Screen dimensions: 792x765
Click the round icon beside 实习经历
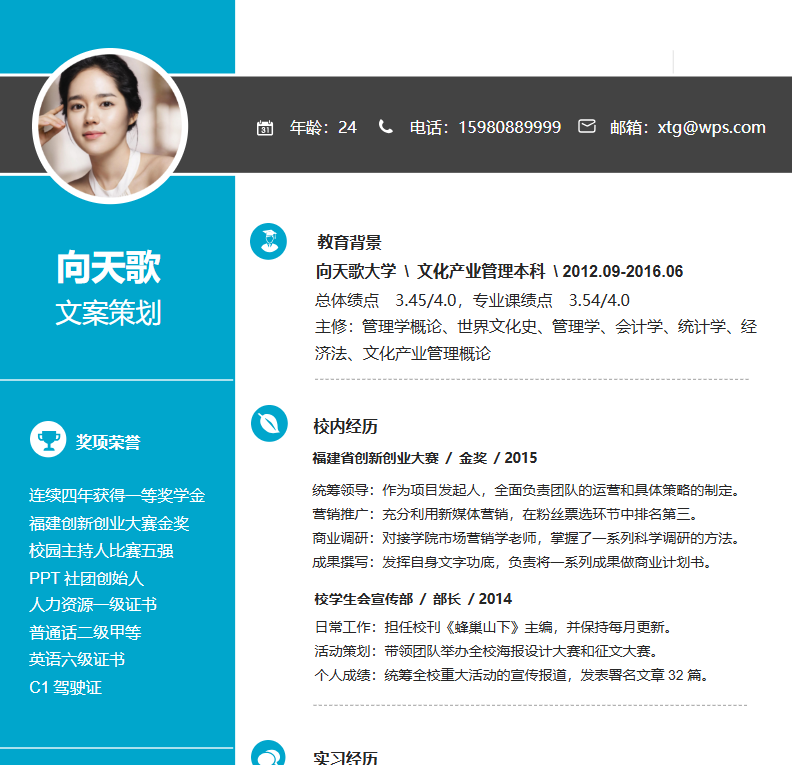pyautogui.click(x=268, y=754)
